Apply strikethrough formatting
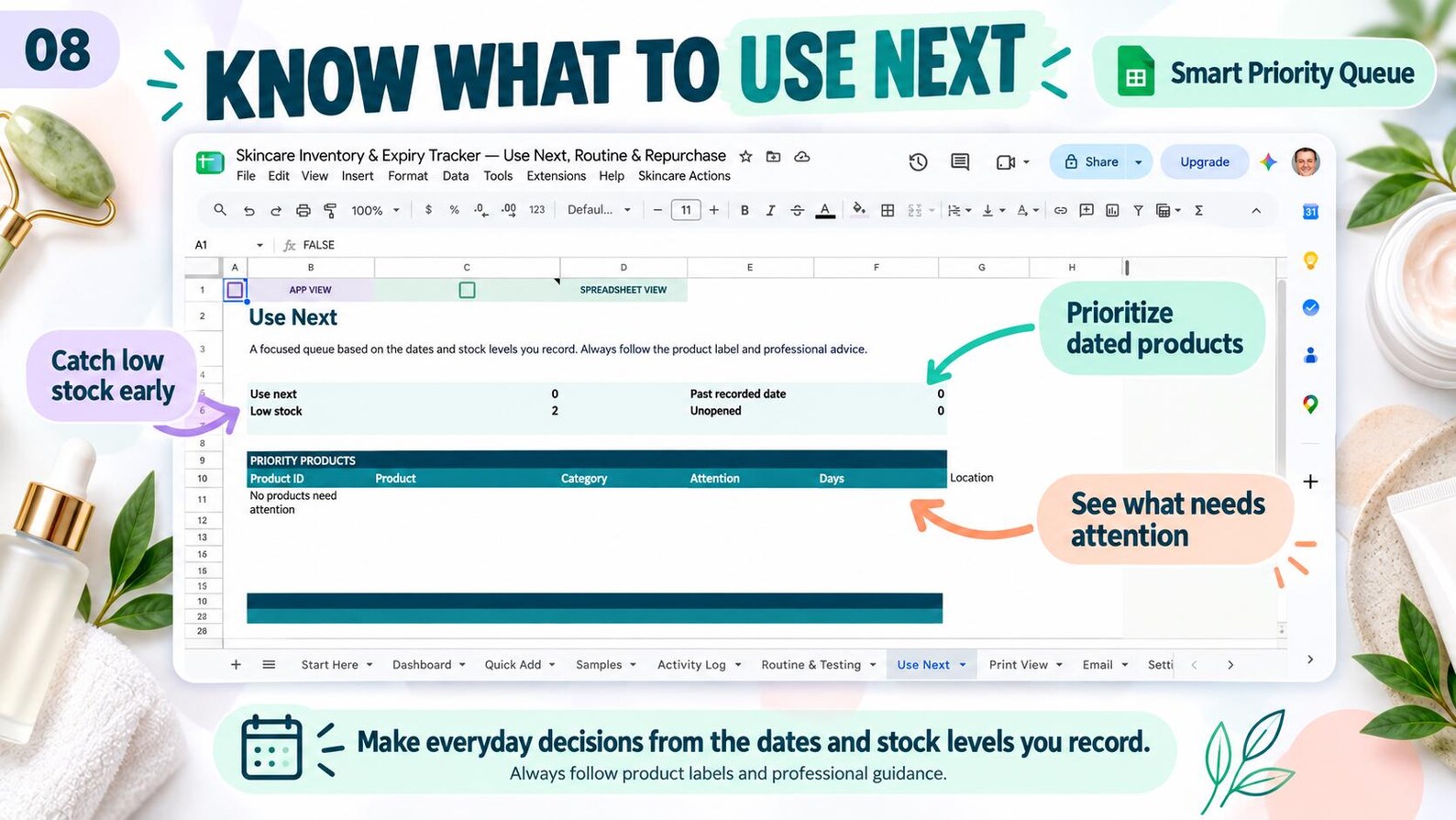This screenshot has height=820, width=1456. click(797, 210)
